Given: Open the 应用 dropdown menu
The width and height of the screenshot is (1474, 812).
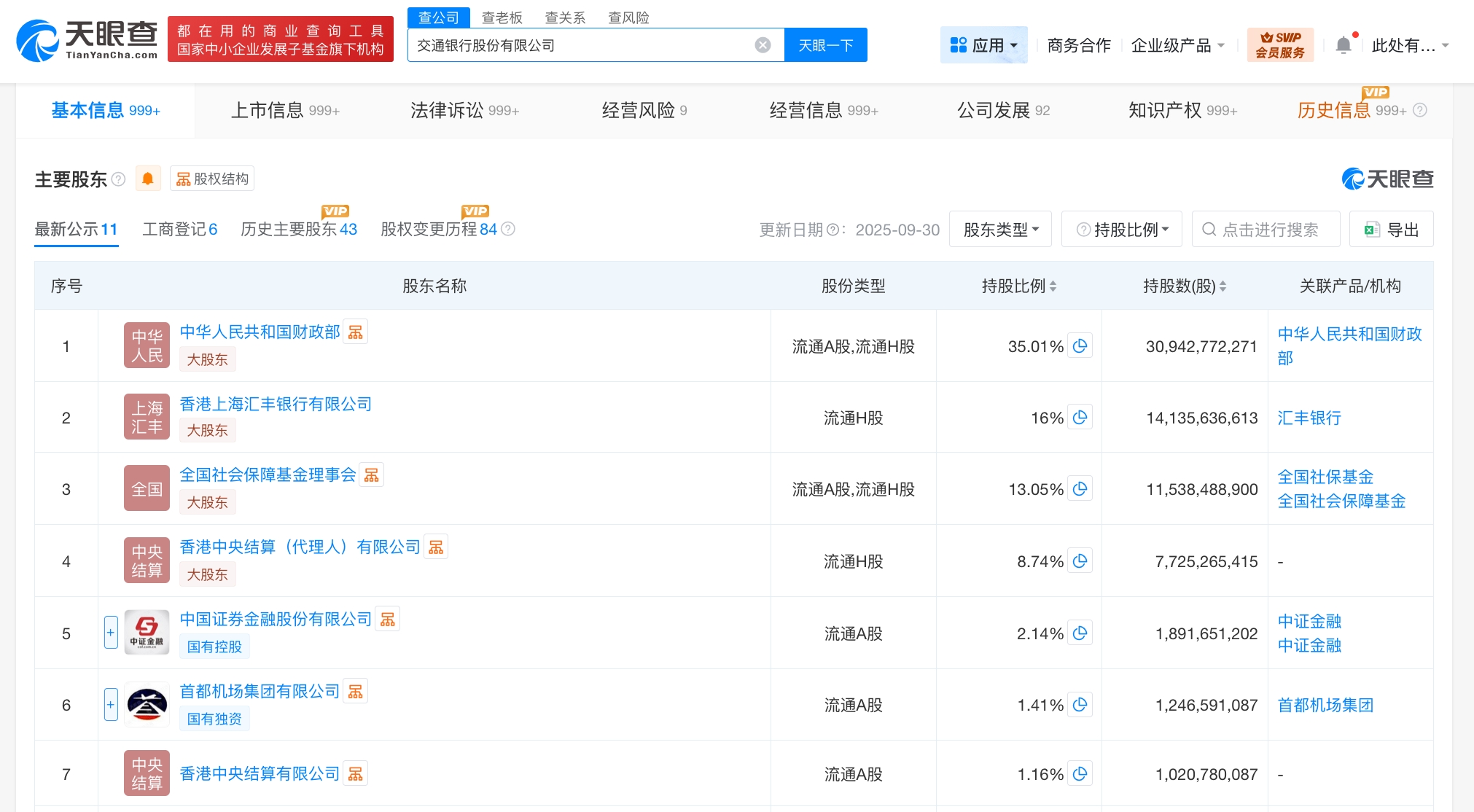Looking at the screenshot, I should (983, 45).
